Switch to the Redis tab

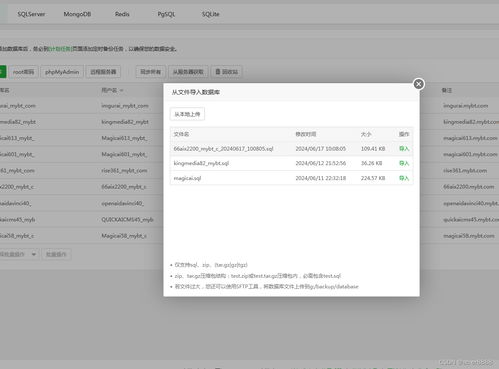(x=122, y=14)
